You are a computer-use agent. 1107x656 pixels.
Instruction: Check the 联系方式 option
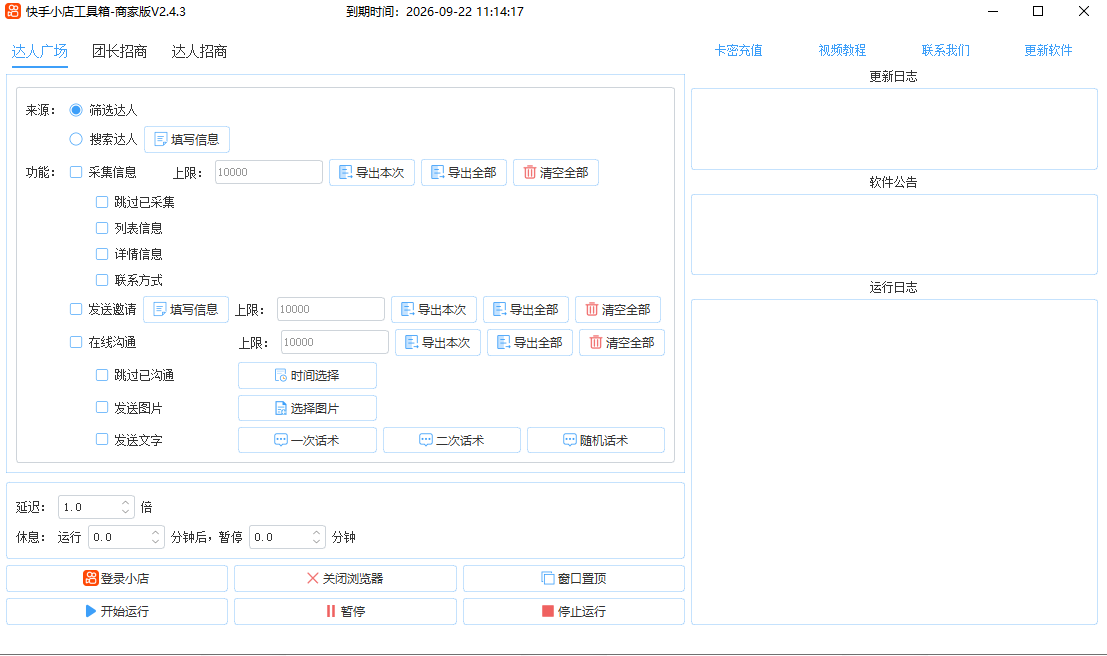click(x=102, y=280)
